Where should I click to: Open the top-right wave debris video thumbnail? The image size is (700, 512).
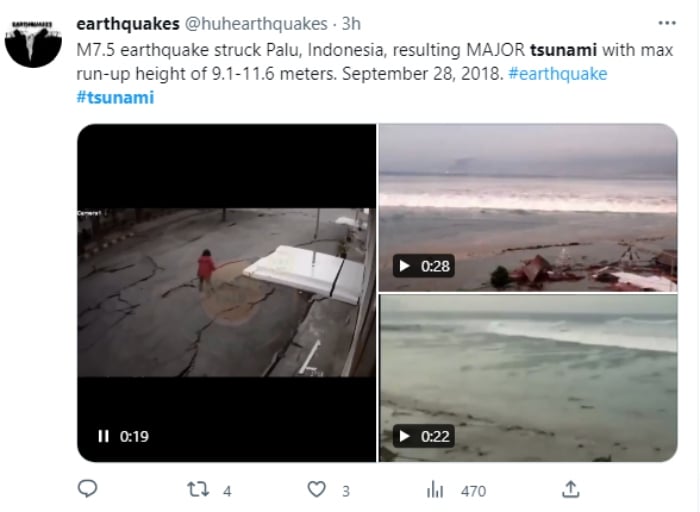528,208
